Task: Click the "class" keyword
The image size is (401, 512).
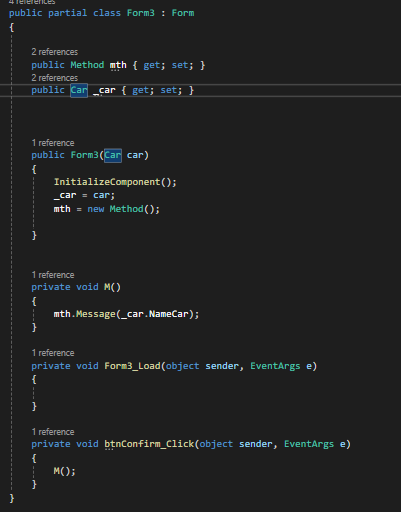Action: [107, 13]
